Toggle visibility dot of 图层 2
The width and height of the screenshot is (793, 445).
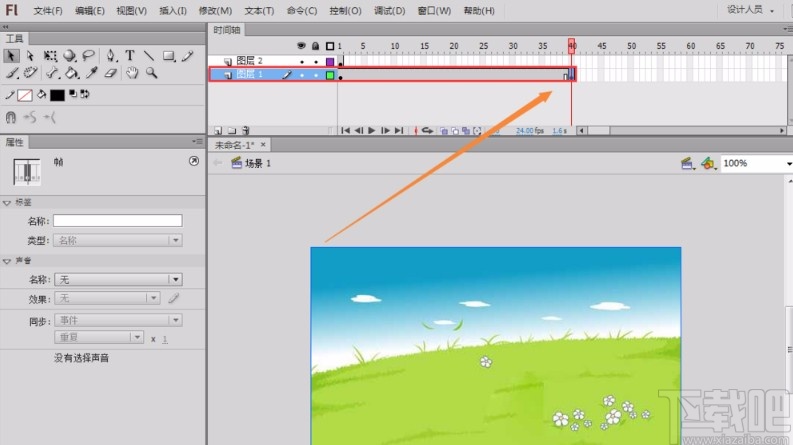[x=302, y=62]
